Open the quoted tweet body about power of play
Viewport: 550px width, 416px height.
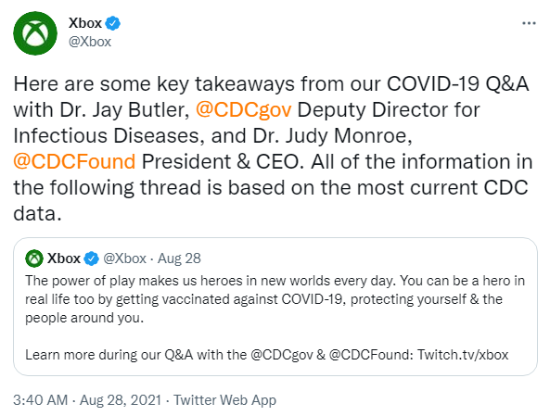tap(275, 299)
